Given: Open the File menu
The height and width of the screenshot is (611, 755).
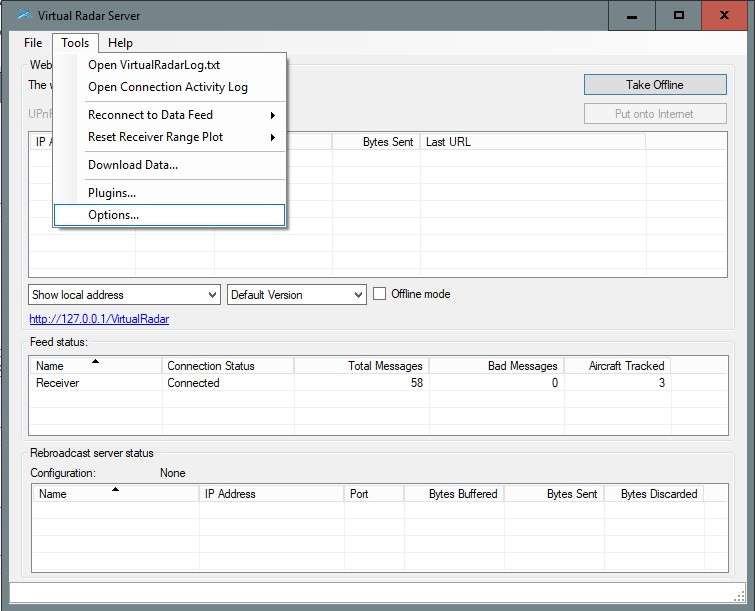Looking at the screenshot, I should pos(33,43).
